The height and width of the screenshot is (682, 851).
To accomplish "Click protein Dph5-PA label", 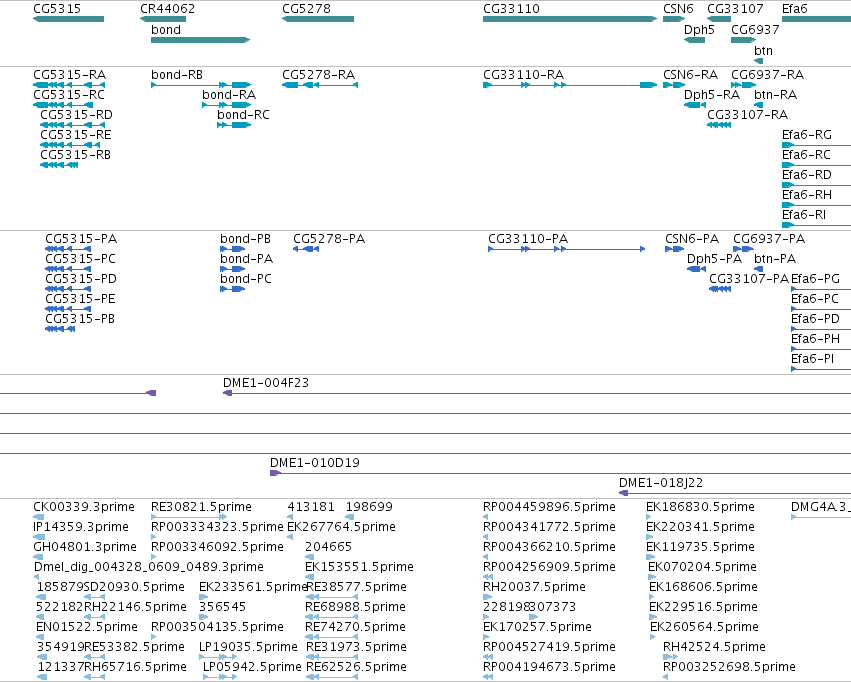I will (714, 259).
